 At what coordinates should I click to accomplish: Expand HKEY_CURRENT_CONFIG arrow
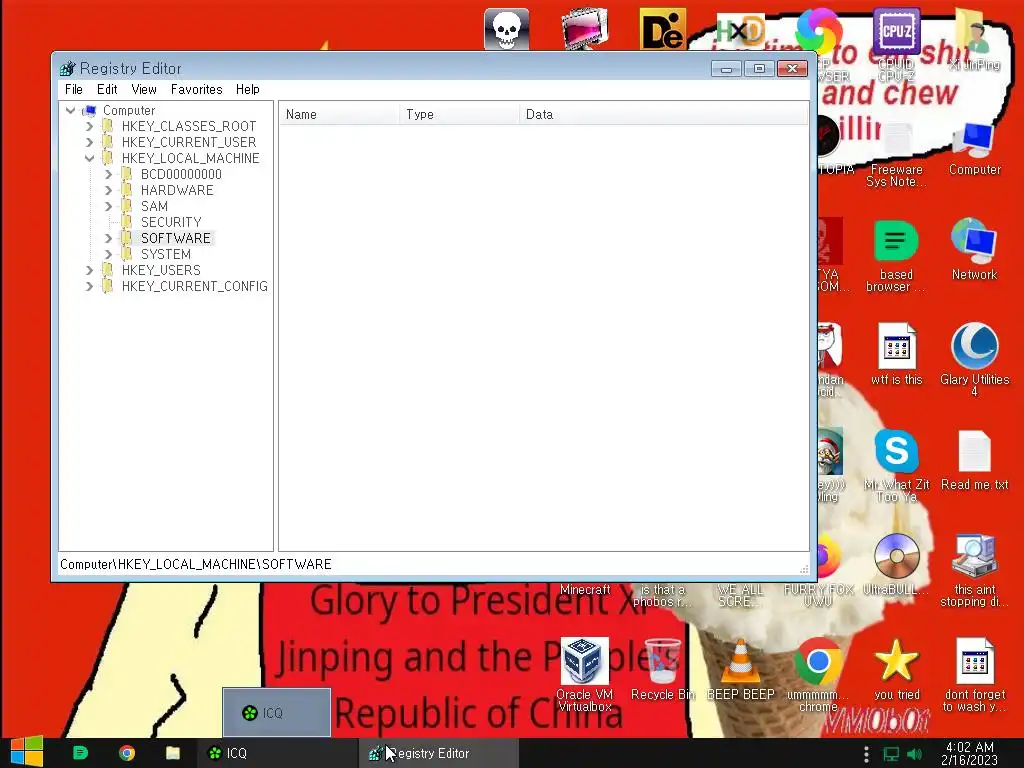coord(89,286)
